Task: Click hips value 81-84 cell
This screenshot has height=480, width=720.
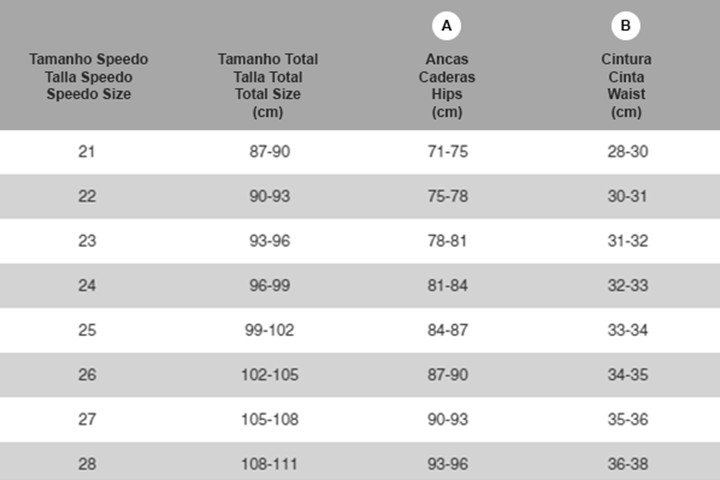Action: click(x=448, y=285)
